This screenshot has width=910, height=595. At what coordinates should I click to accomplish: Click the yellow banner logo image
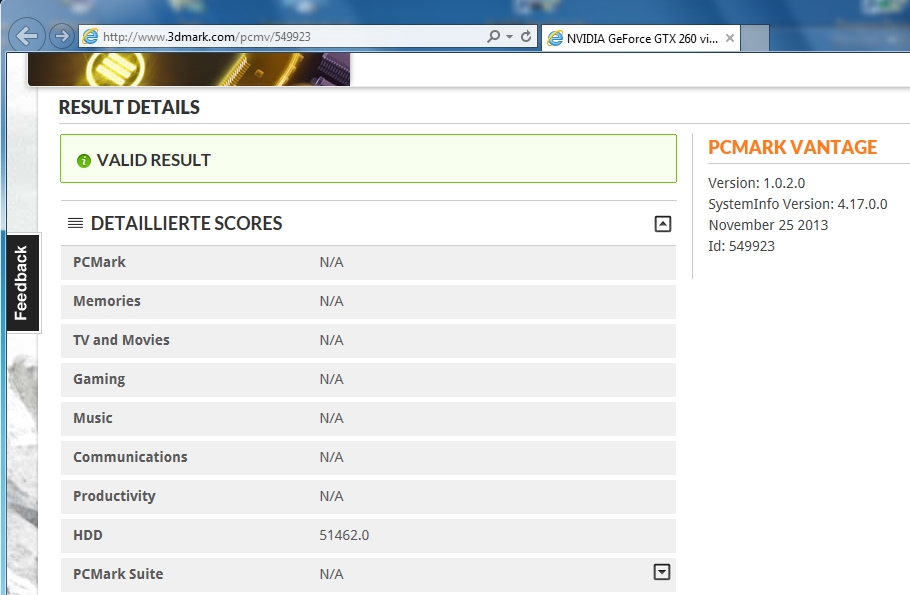pyautogui.click(x=189, y=69)
